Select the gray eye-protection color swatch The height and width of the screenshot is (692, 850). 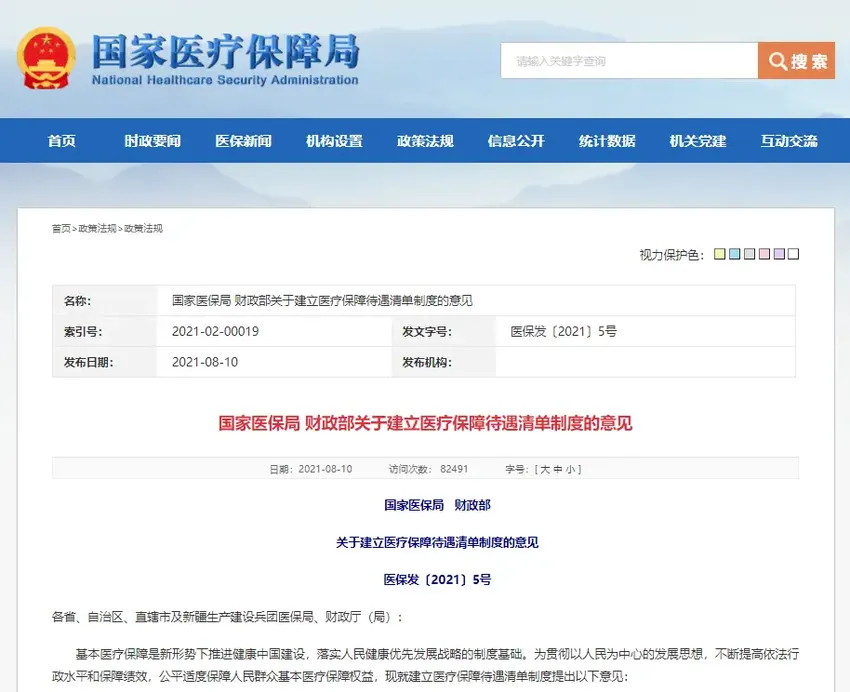pos(750,254)
